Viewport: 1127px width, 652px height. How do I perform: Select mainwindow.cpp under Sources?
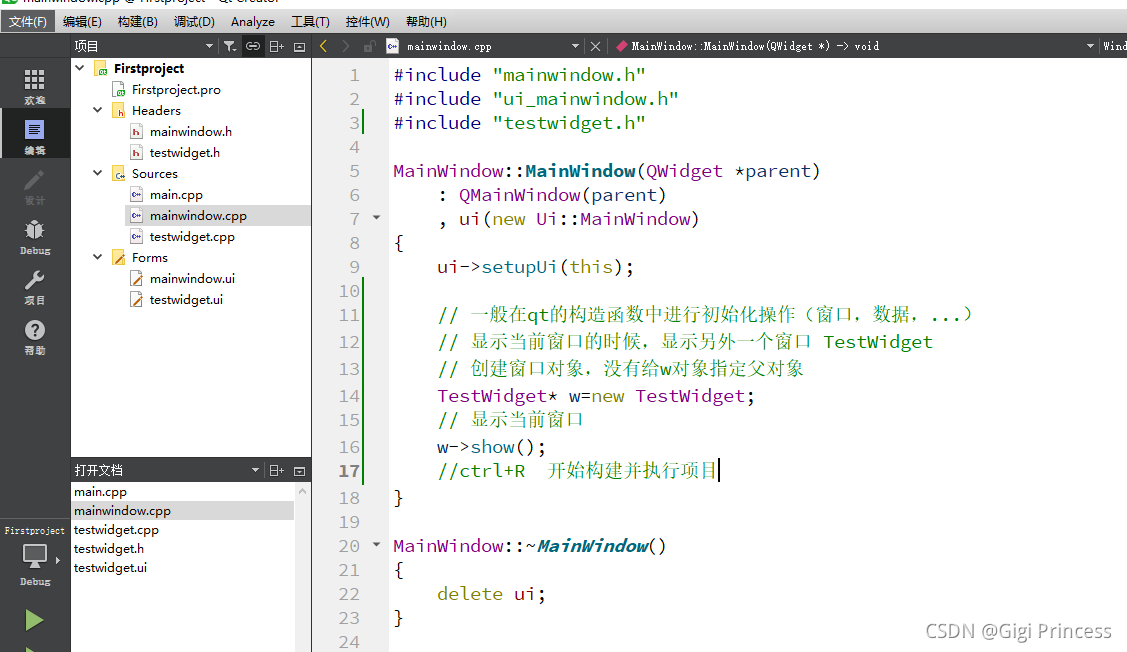pyautogui.click(x=198, y=215)
